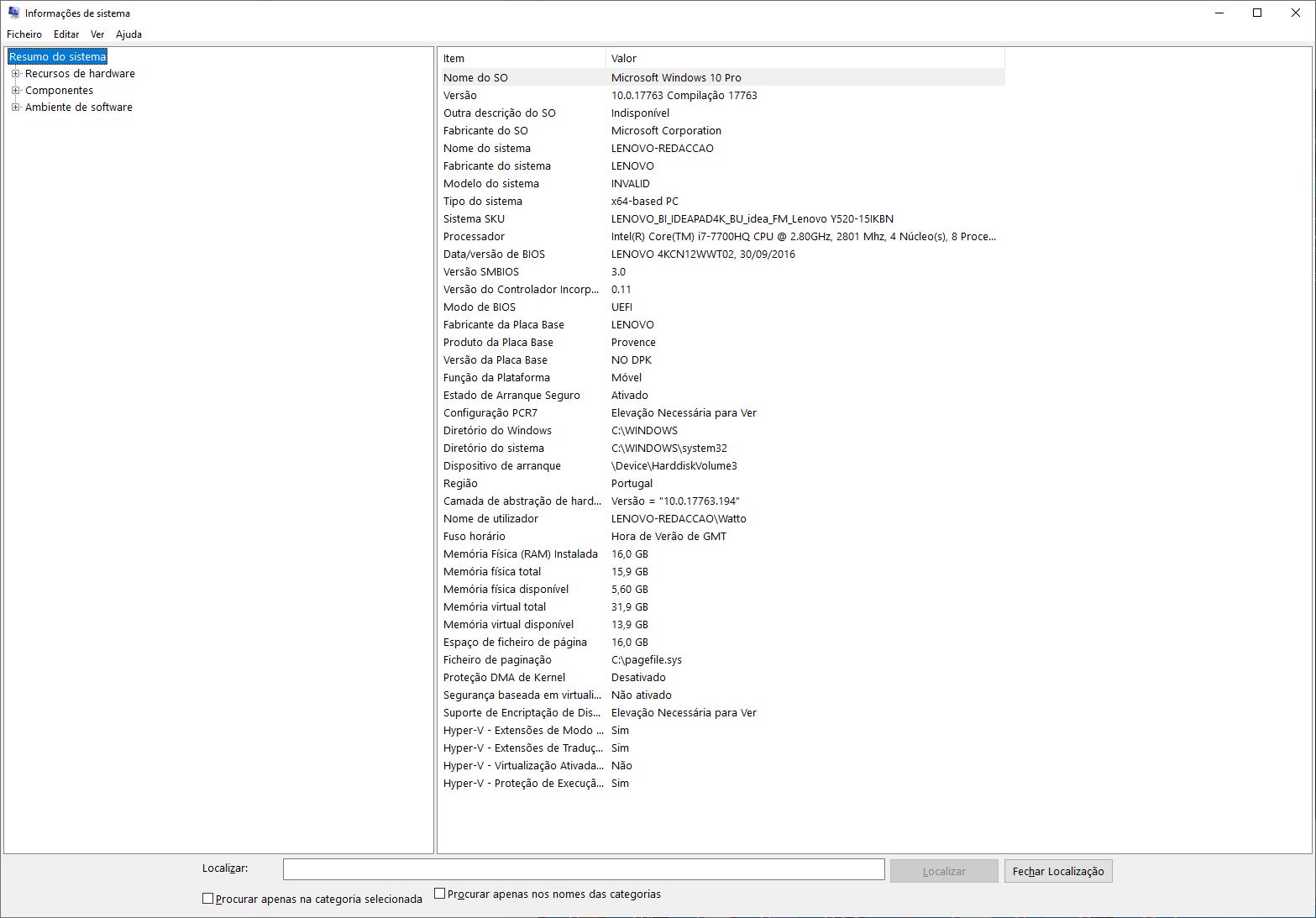Check Procurar apenas nos nomes das categorias
Screen dimensions: 1316x918
[x=439, y=894]
